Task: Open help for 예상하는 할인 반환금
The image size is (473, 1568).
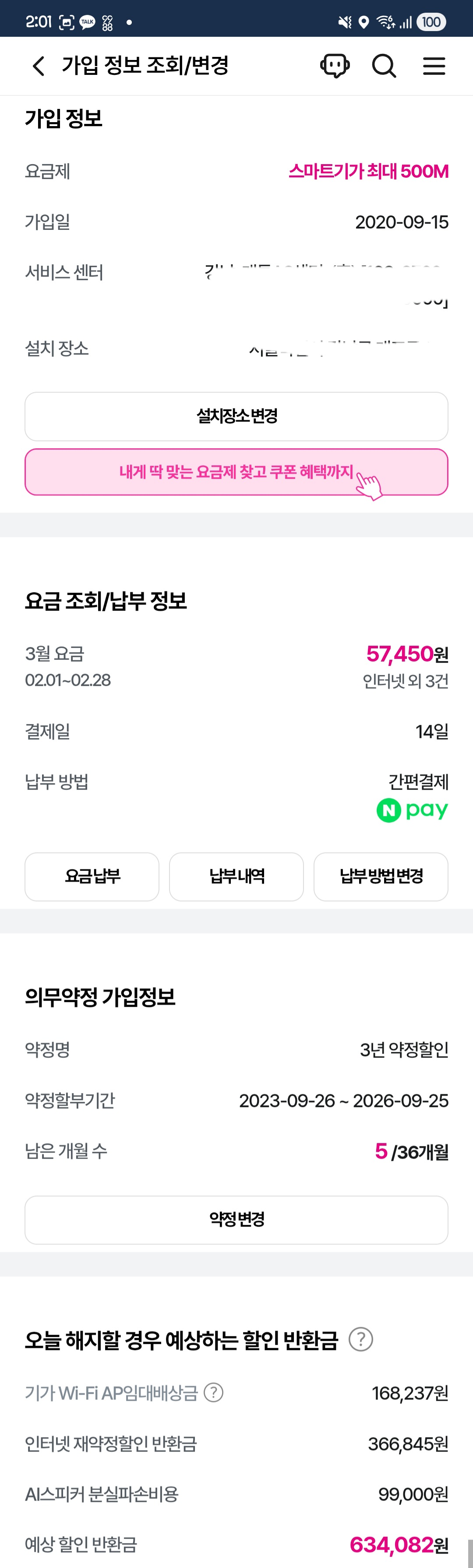Action: pyautogui.click(x=360, y=1339)
